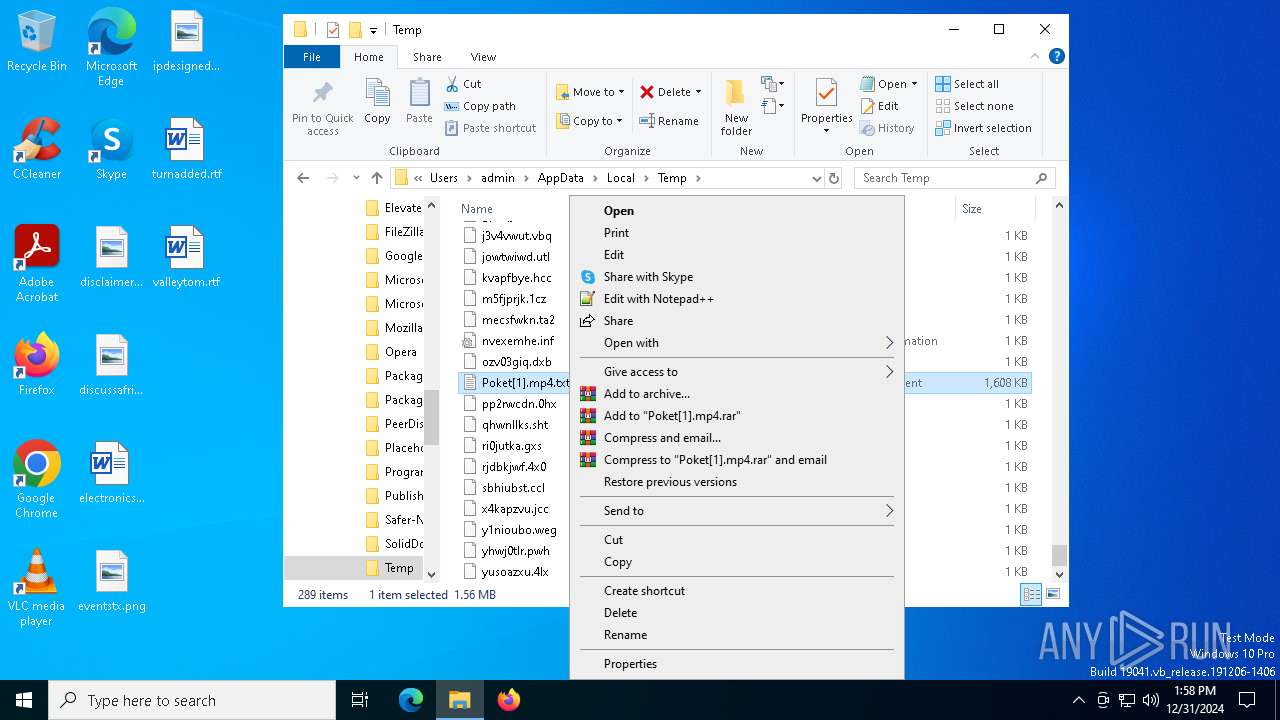This screenshot has height=720, width=1280.
Task: Open the File tab
Action: tap(312, 57)
